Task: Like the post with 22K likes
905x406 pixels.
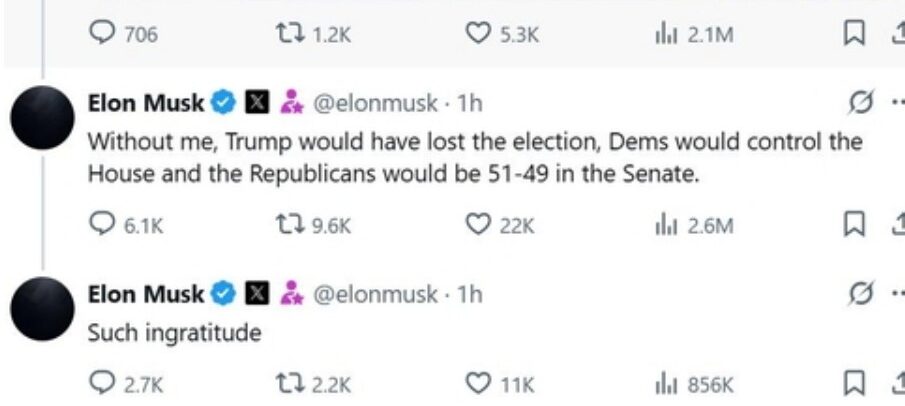Action: (x=479, y=225)
